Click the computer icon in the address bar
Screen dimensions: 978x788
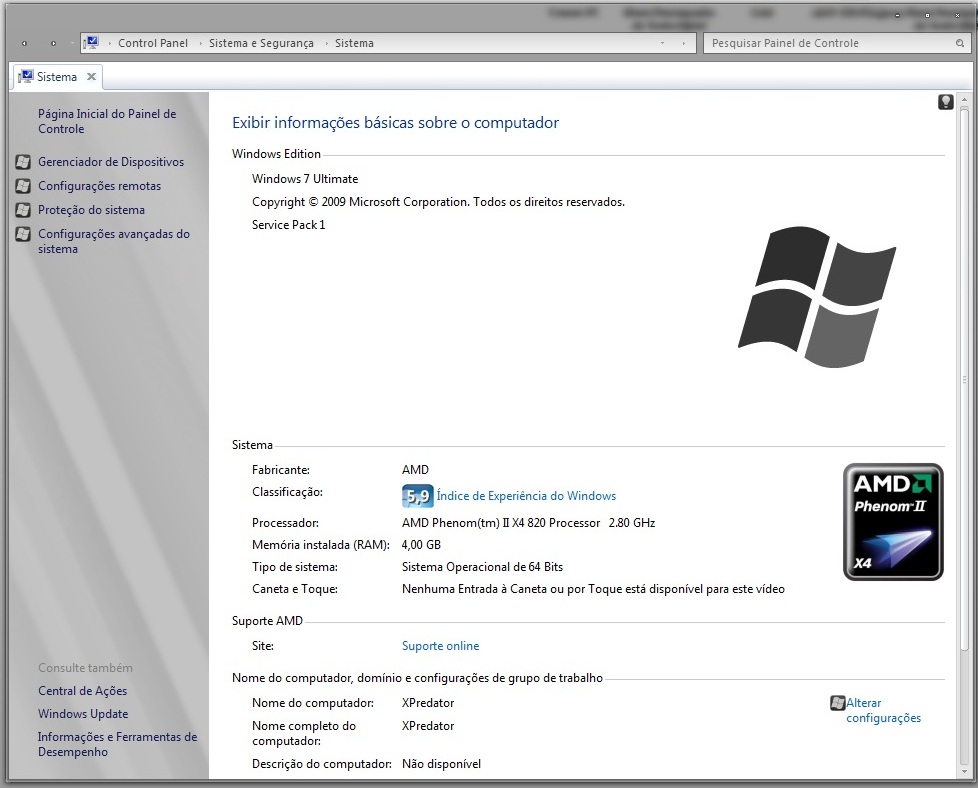click(92, 43)
